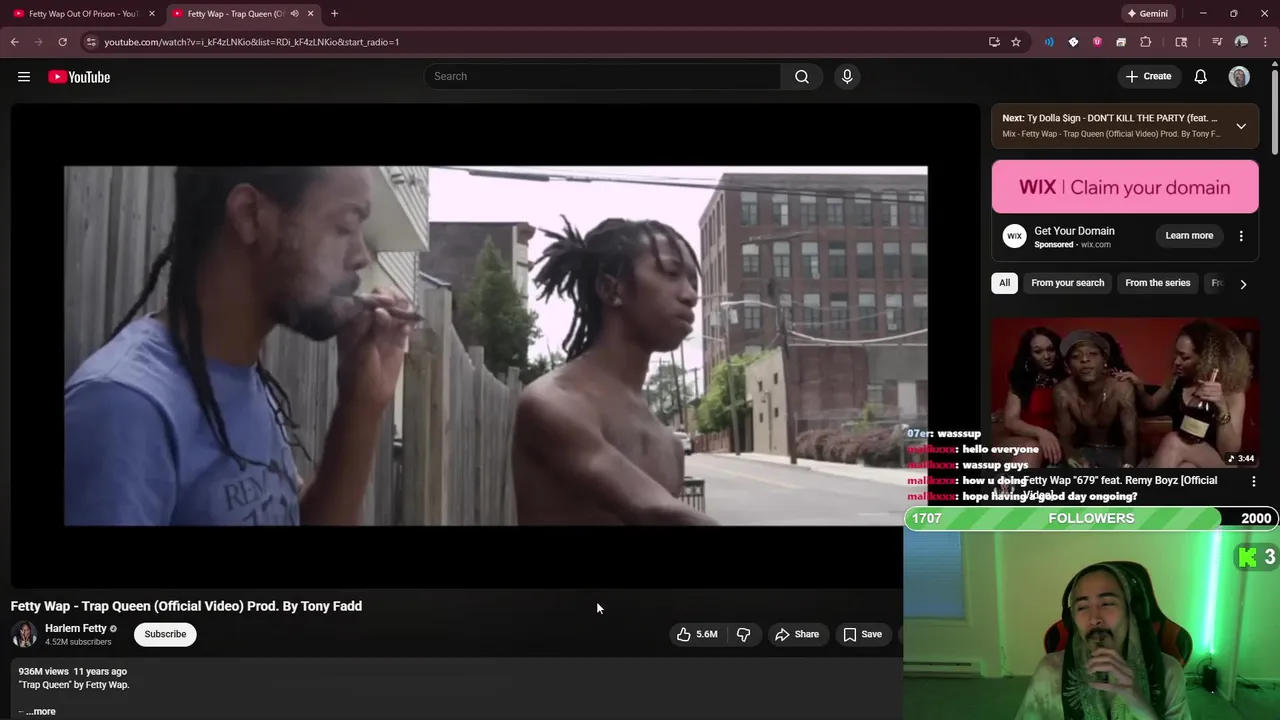Open a new browser tab
Viewport: 1280px width, 720px height.
(x=334, y=14)
